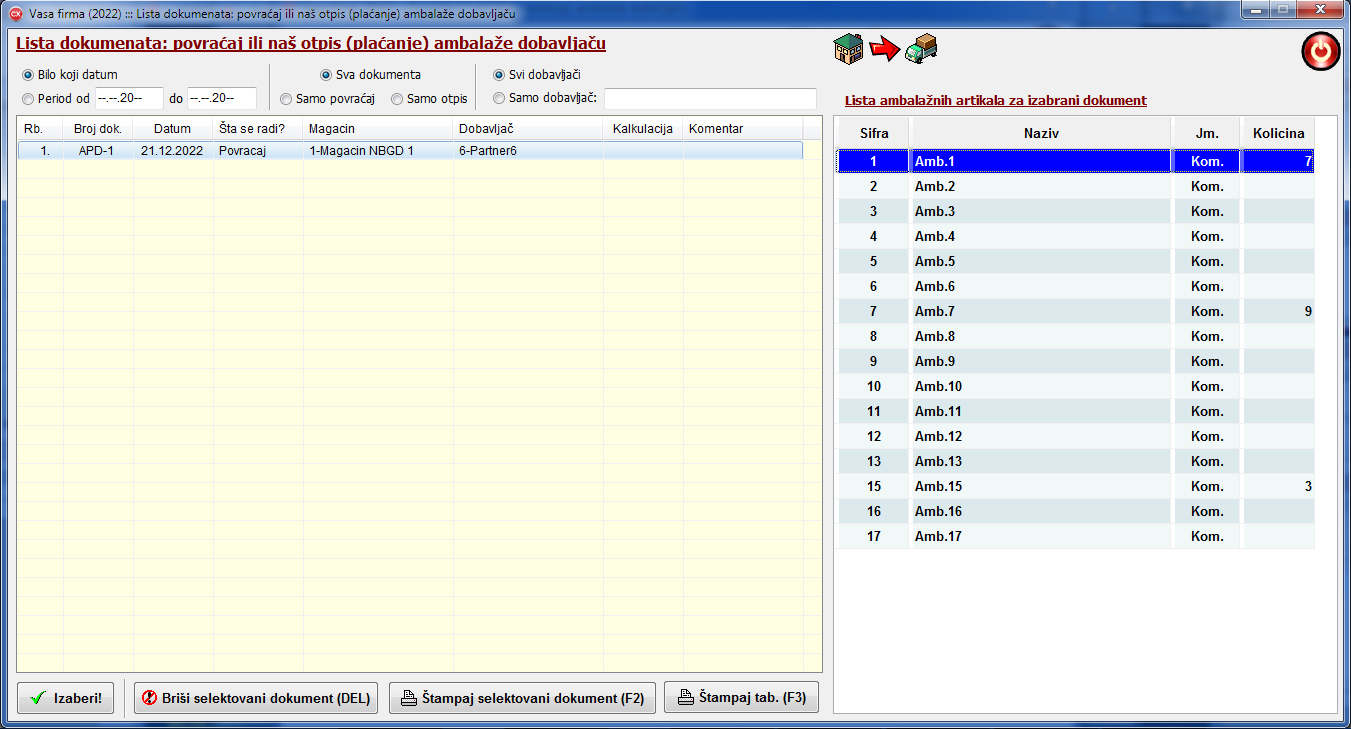Minimize the Vasa firma window

[x=1255, y=10]
